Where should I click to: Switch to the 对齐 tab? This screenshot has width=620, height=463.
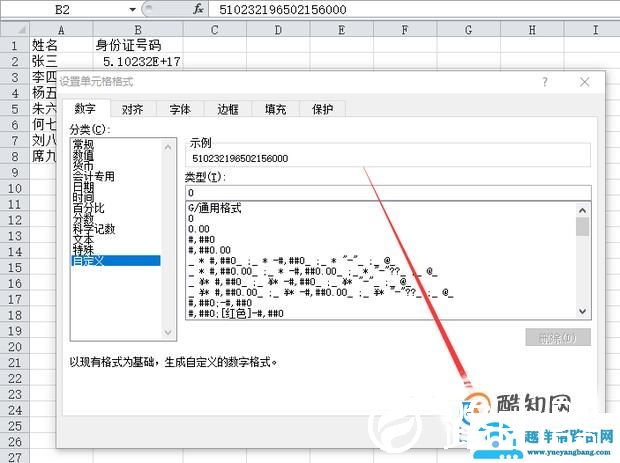pyautogui.click(x=132, y=109)
